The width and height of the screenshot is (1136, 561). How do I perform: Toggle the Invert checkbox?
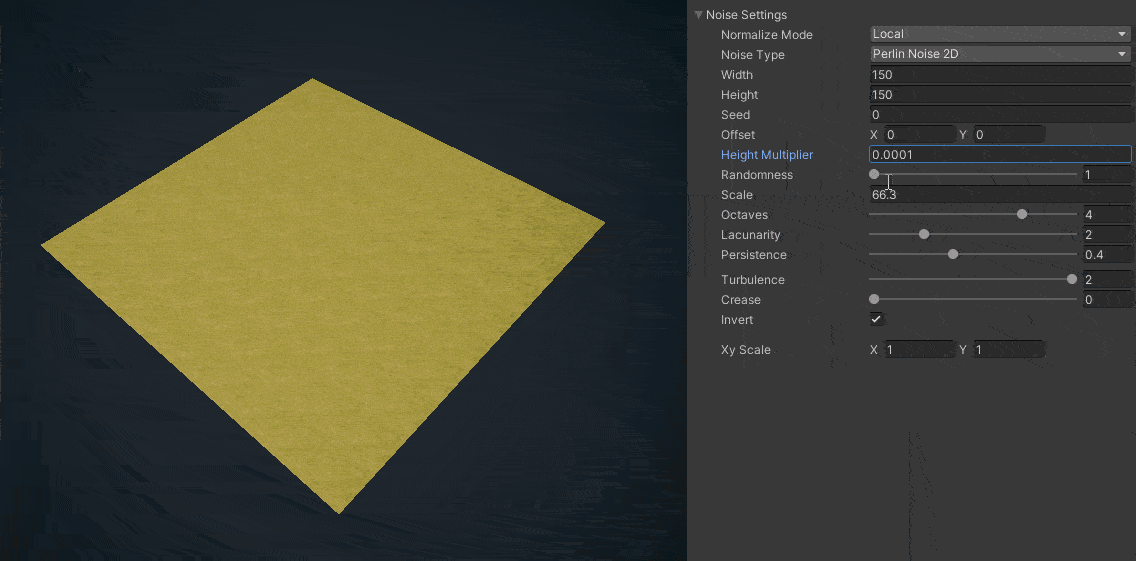pyautogui.click(x=876, y=319)
